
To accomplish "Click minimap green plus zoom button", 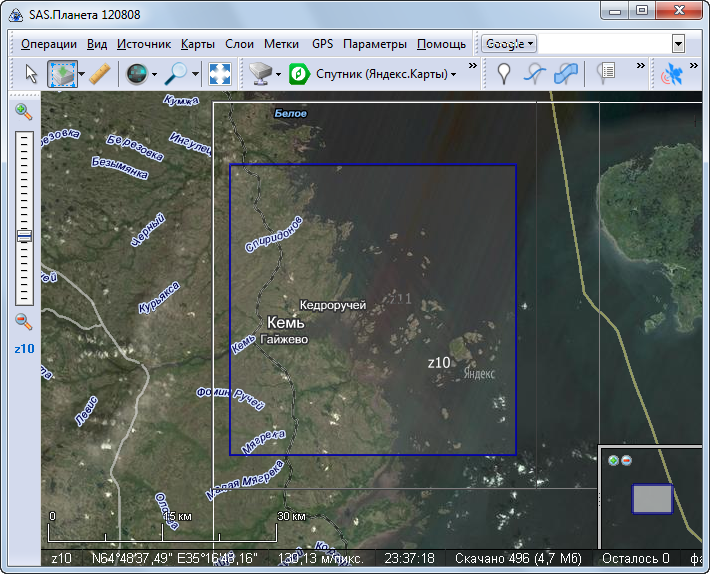I will (613, 460).
